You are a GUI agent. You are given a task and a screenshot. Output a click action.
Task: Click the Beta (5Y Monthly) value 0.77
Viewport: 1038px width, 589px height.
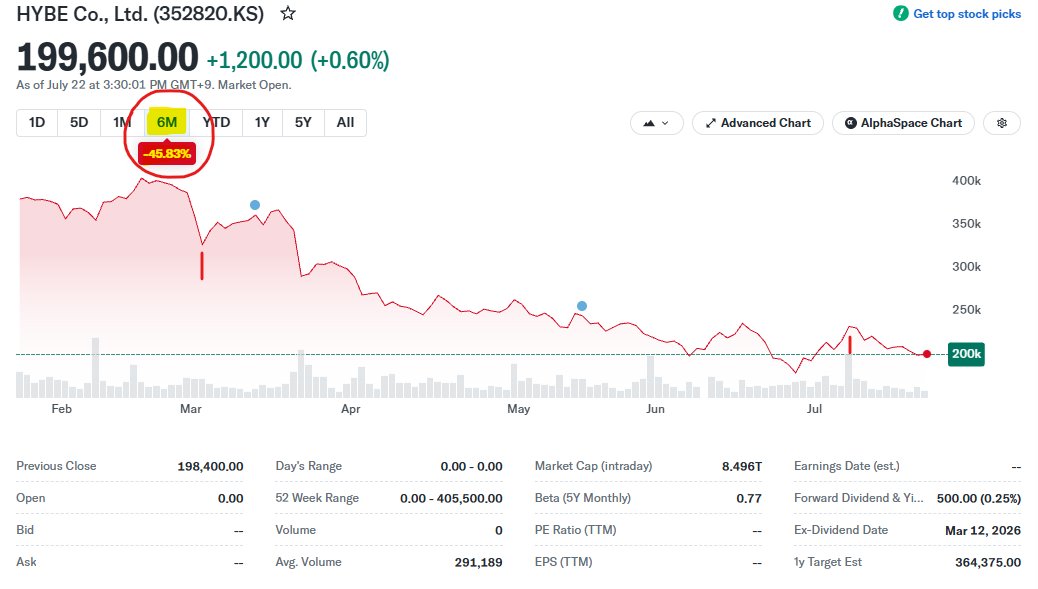coord(749,498)
